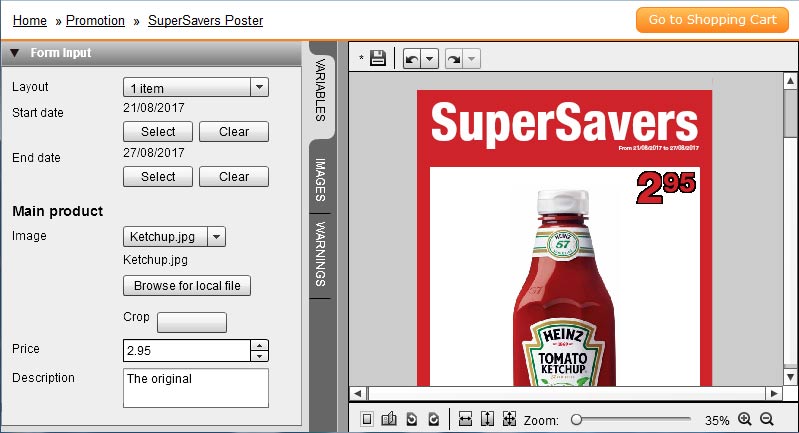Open the Layout dropdown showing 1 item
Screen dimensions: 799x433
coord(196,87)
